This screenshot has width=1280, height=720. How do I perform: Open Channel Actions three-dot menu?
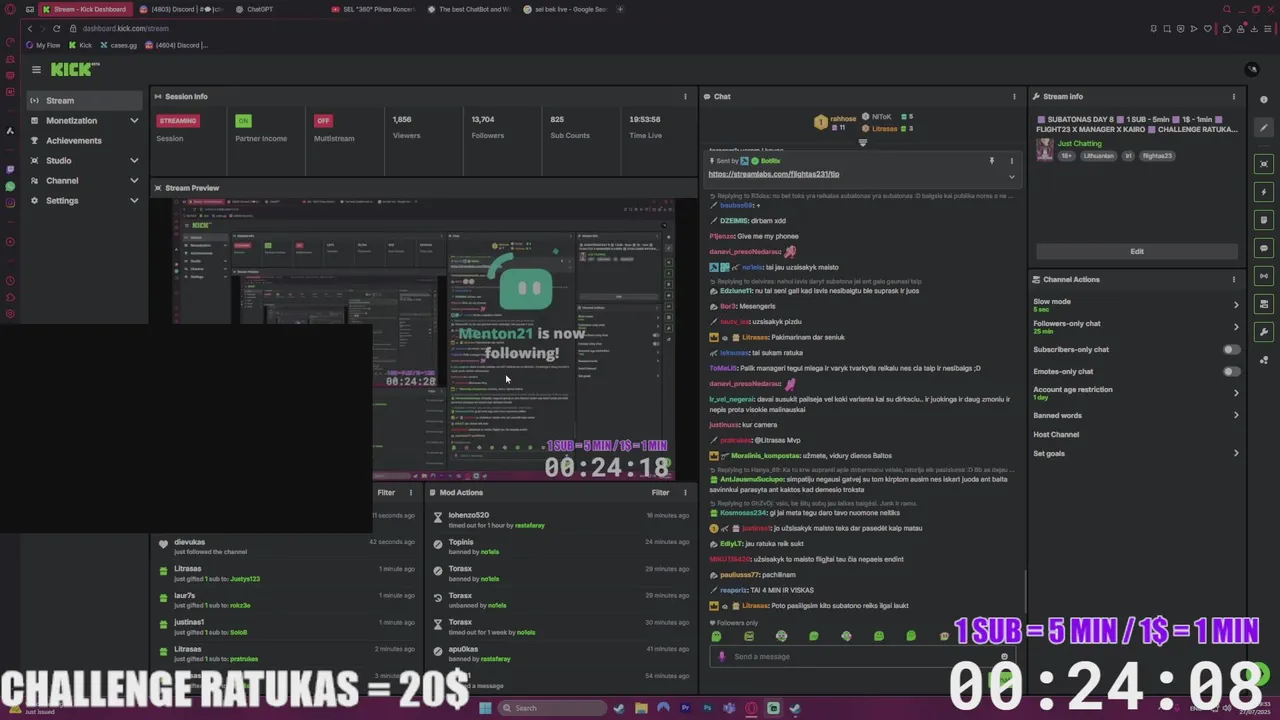tap(1233, 279)
